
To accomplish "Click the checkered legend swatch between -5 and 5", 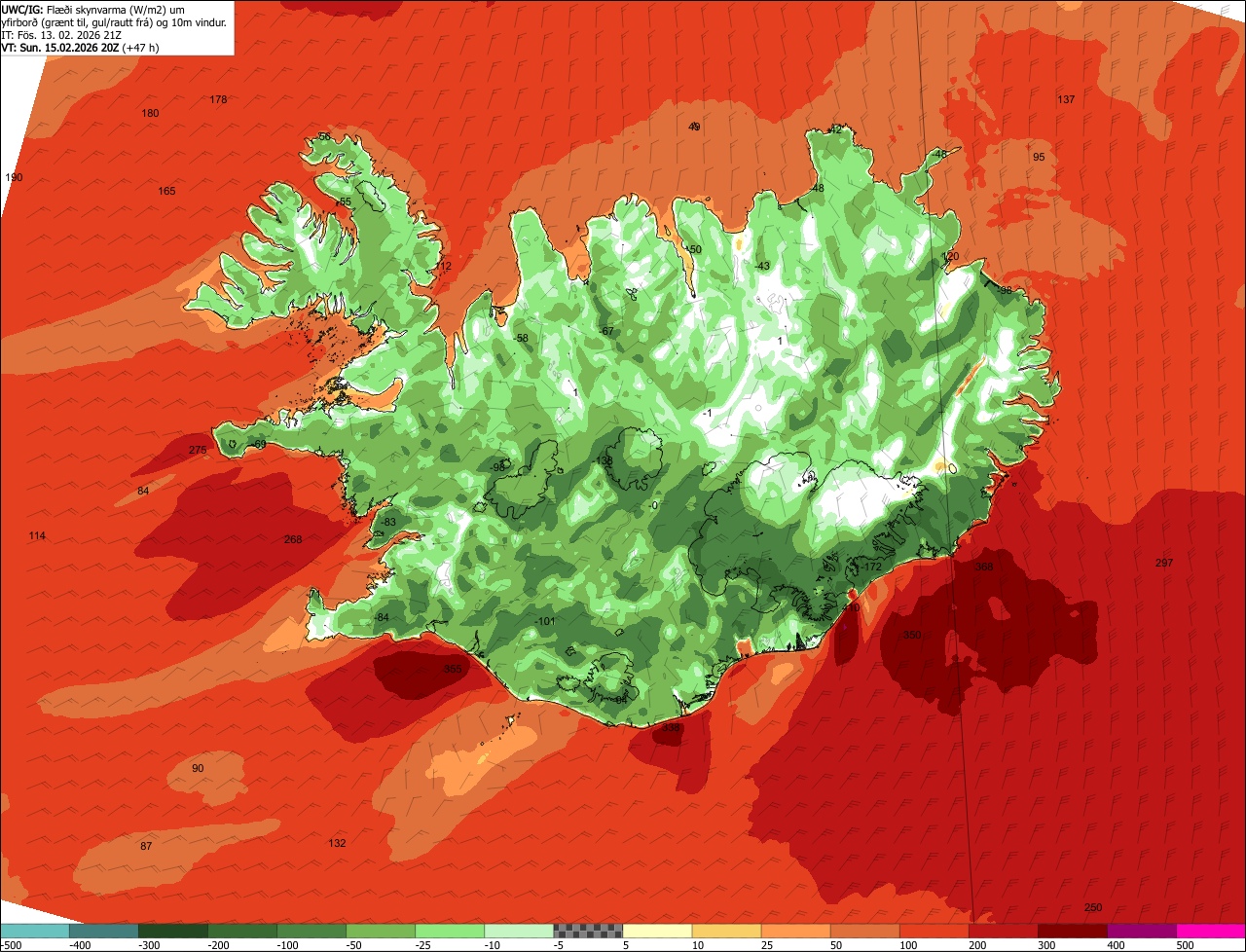I will click(x=588, y=931).
